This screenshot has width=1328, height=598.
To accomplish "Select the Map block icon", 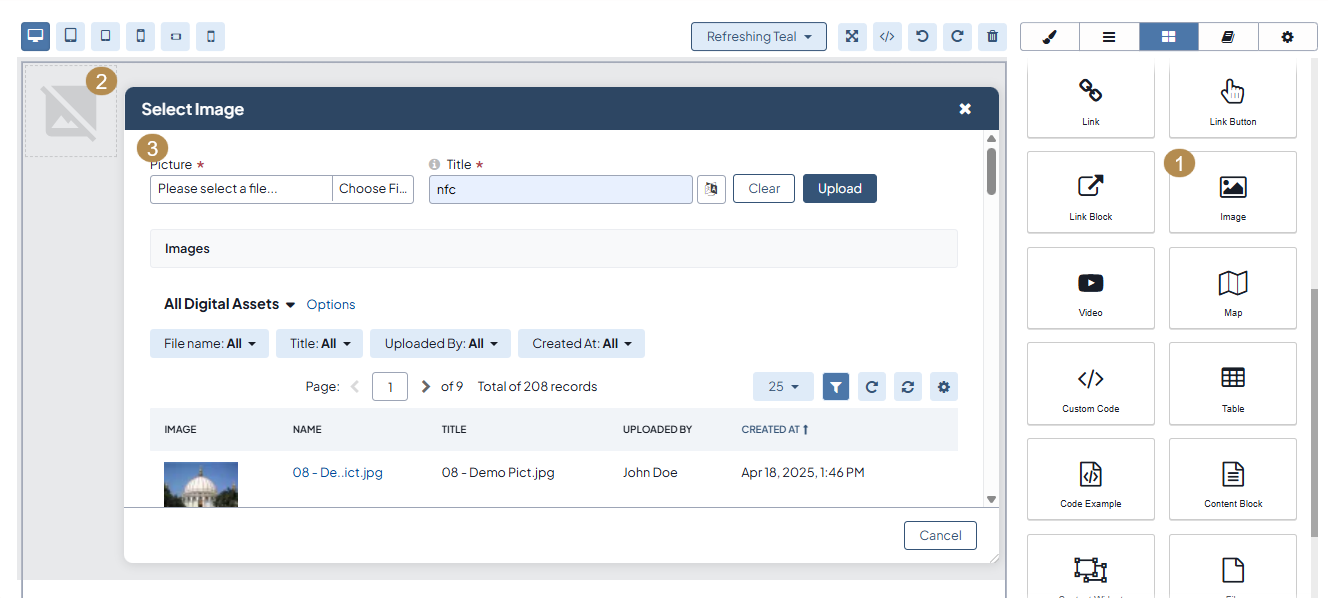I will (x=1232, y=288).
